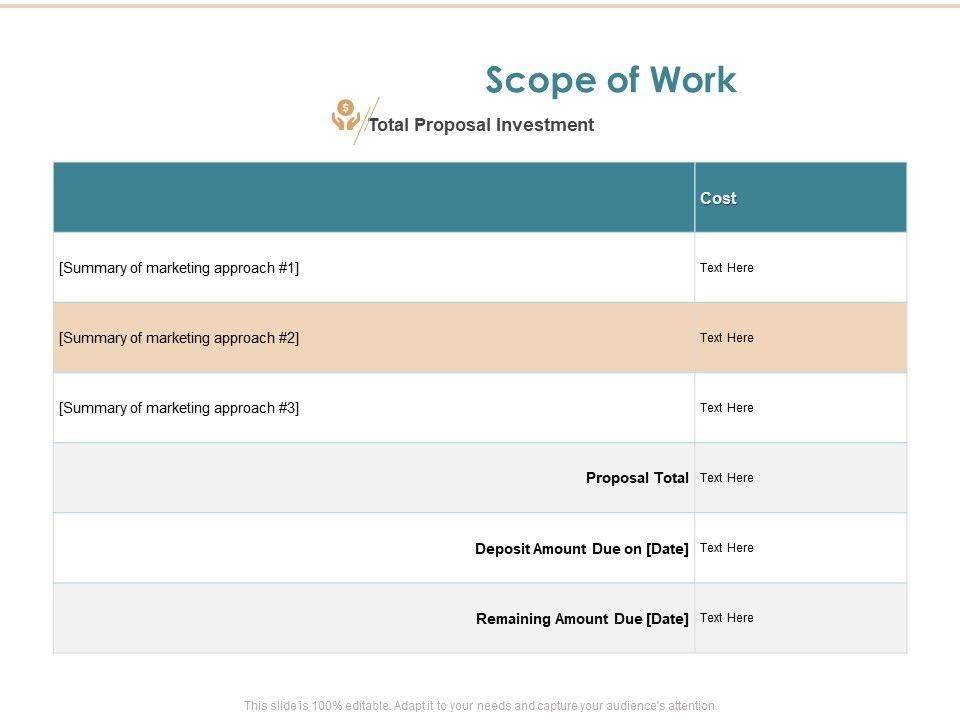Select the marketing approach #1 summary cell
The width and height of the screenshot is (960, 720).
tap(179, 268)
